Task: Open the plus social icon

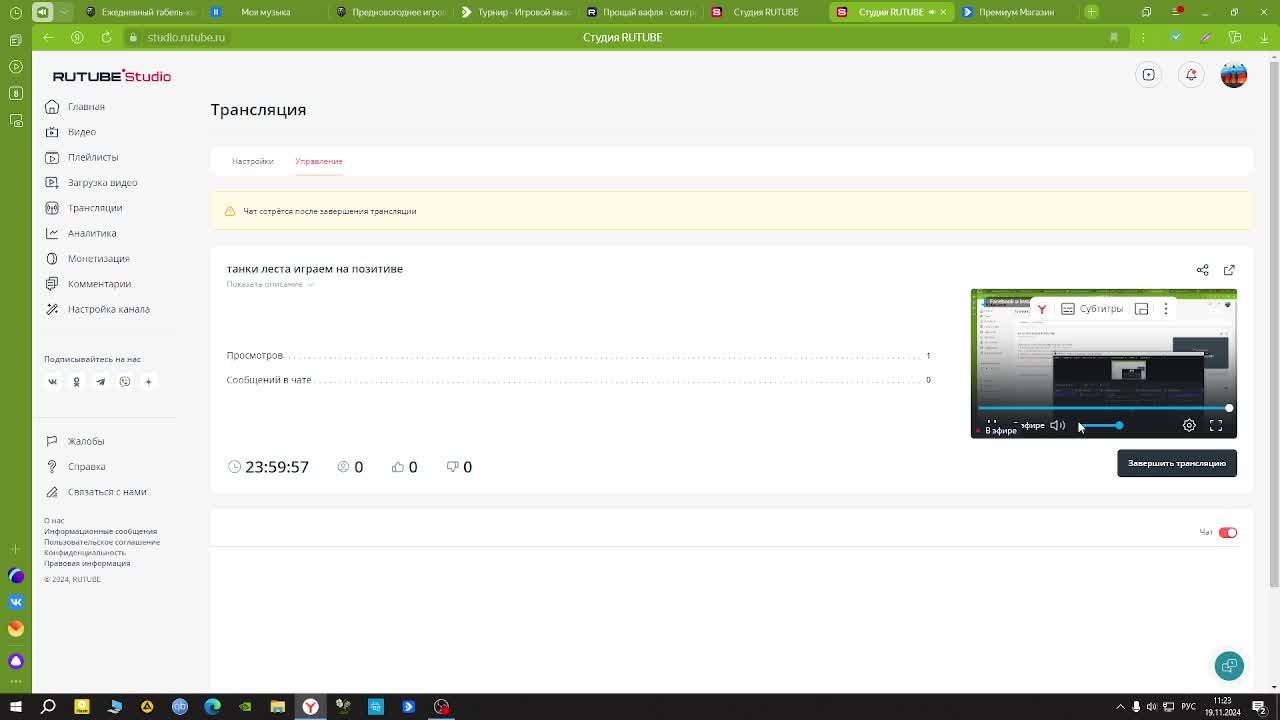Action: 148,382
